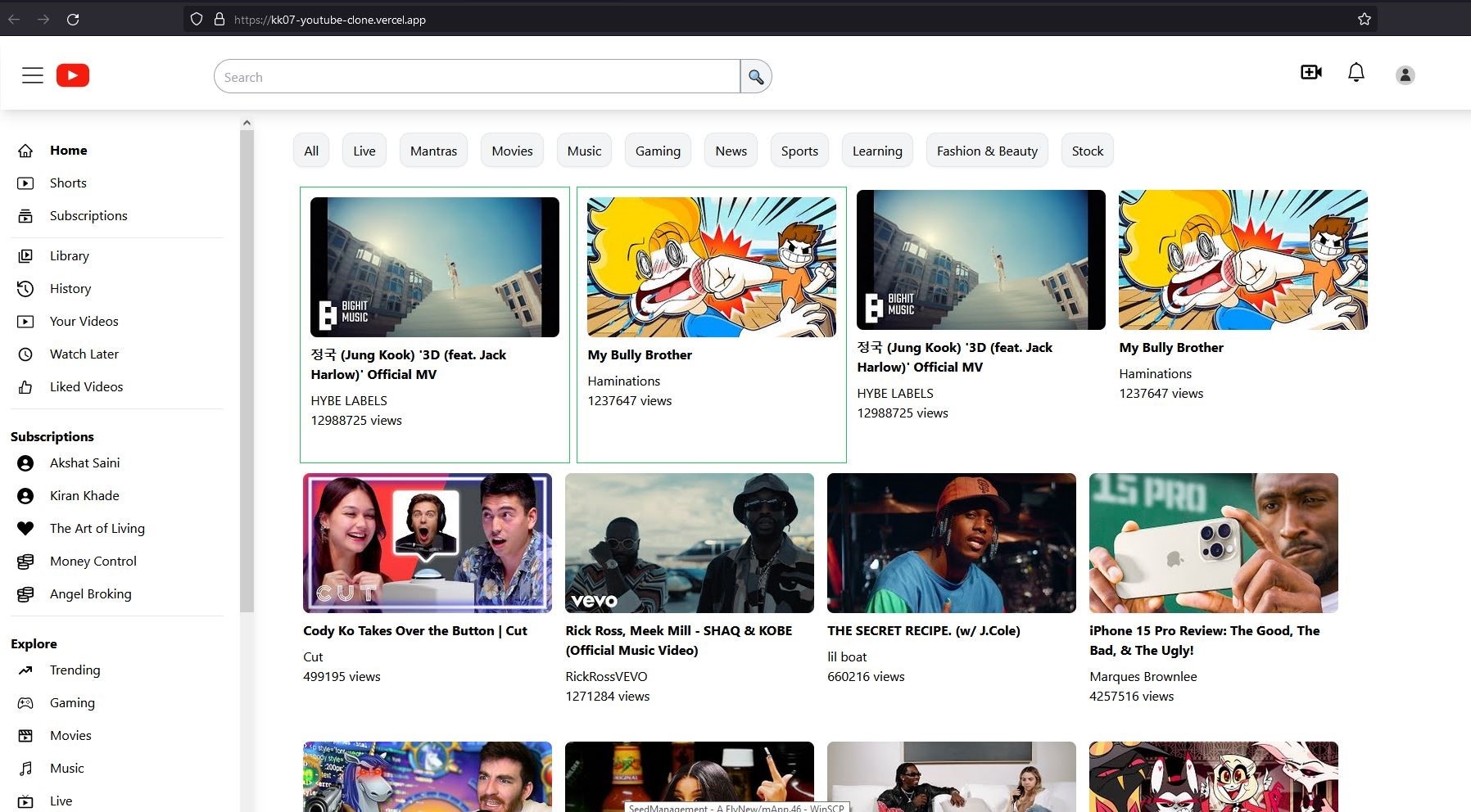Click the RickRossVEVO channel name
The width and height of the screenshot is (1471, 812).
(606, 677)
